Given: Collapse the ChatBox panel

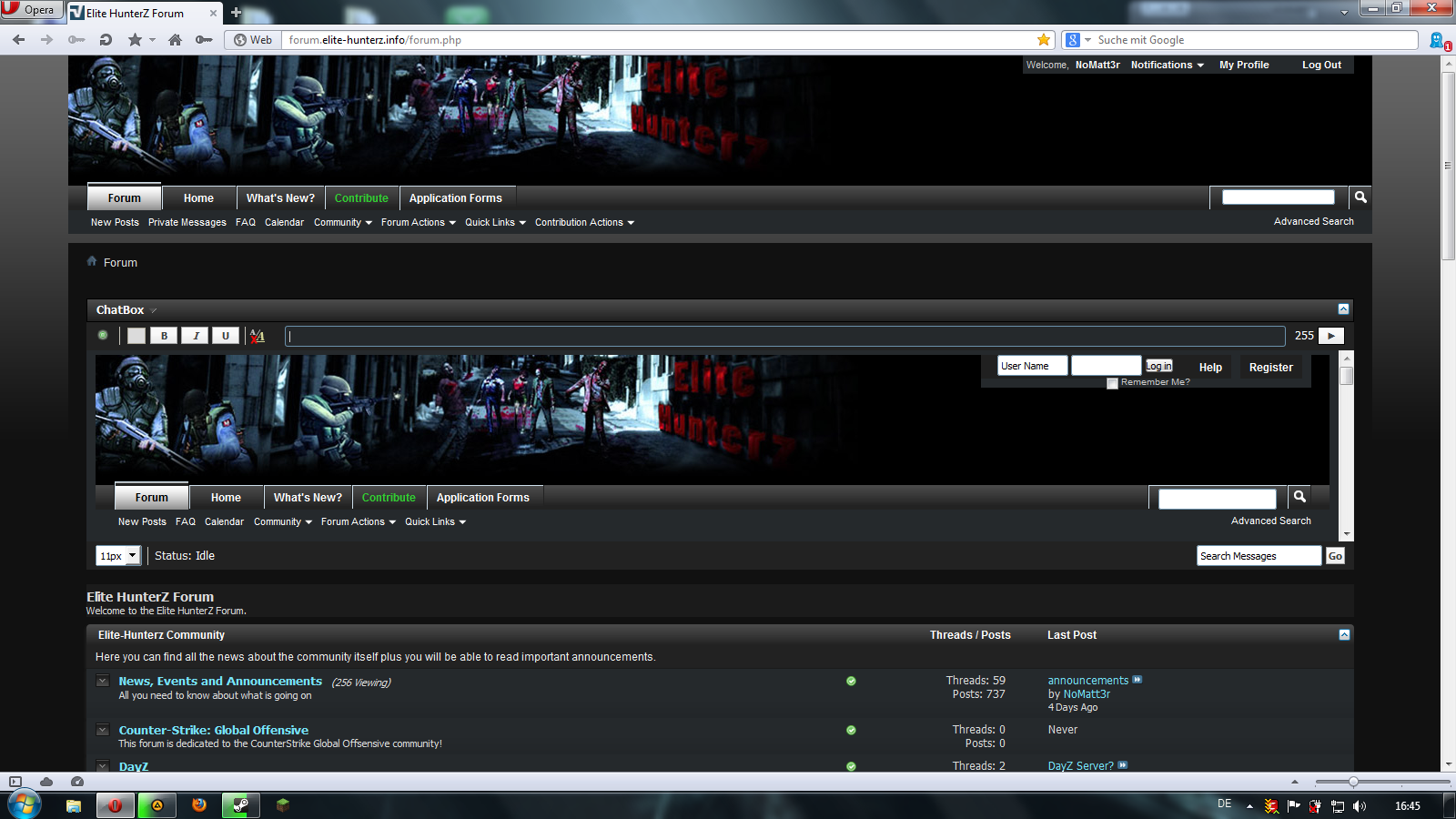Looking at the screenshot, I should click(1343, 309).
